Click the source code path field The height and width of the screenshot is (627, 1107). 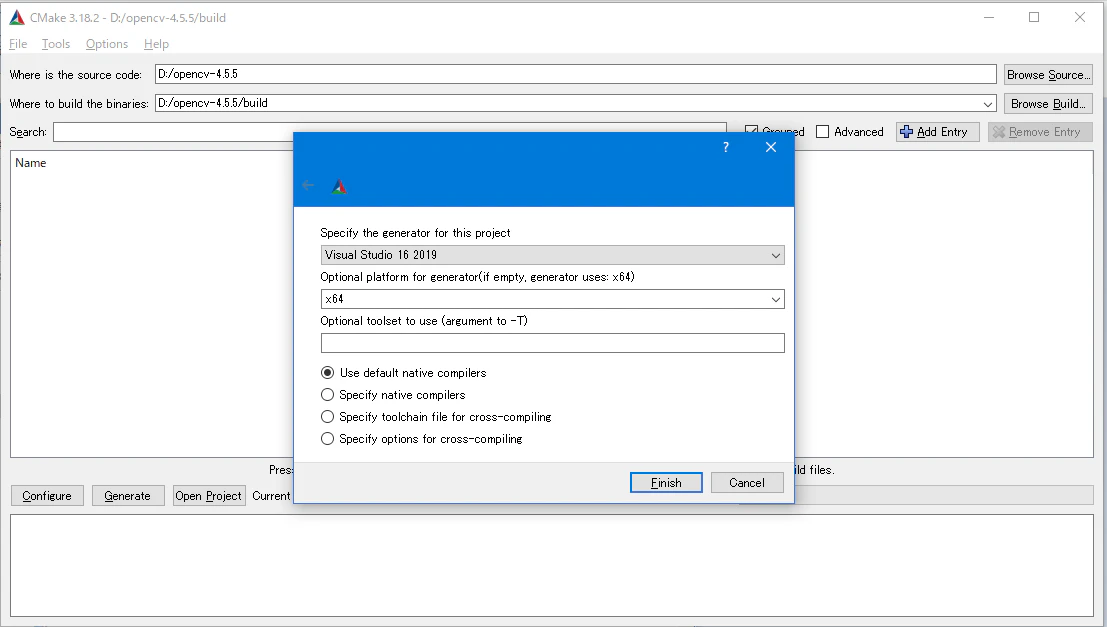[x=575, y=74]
